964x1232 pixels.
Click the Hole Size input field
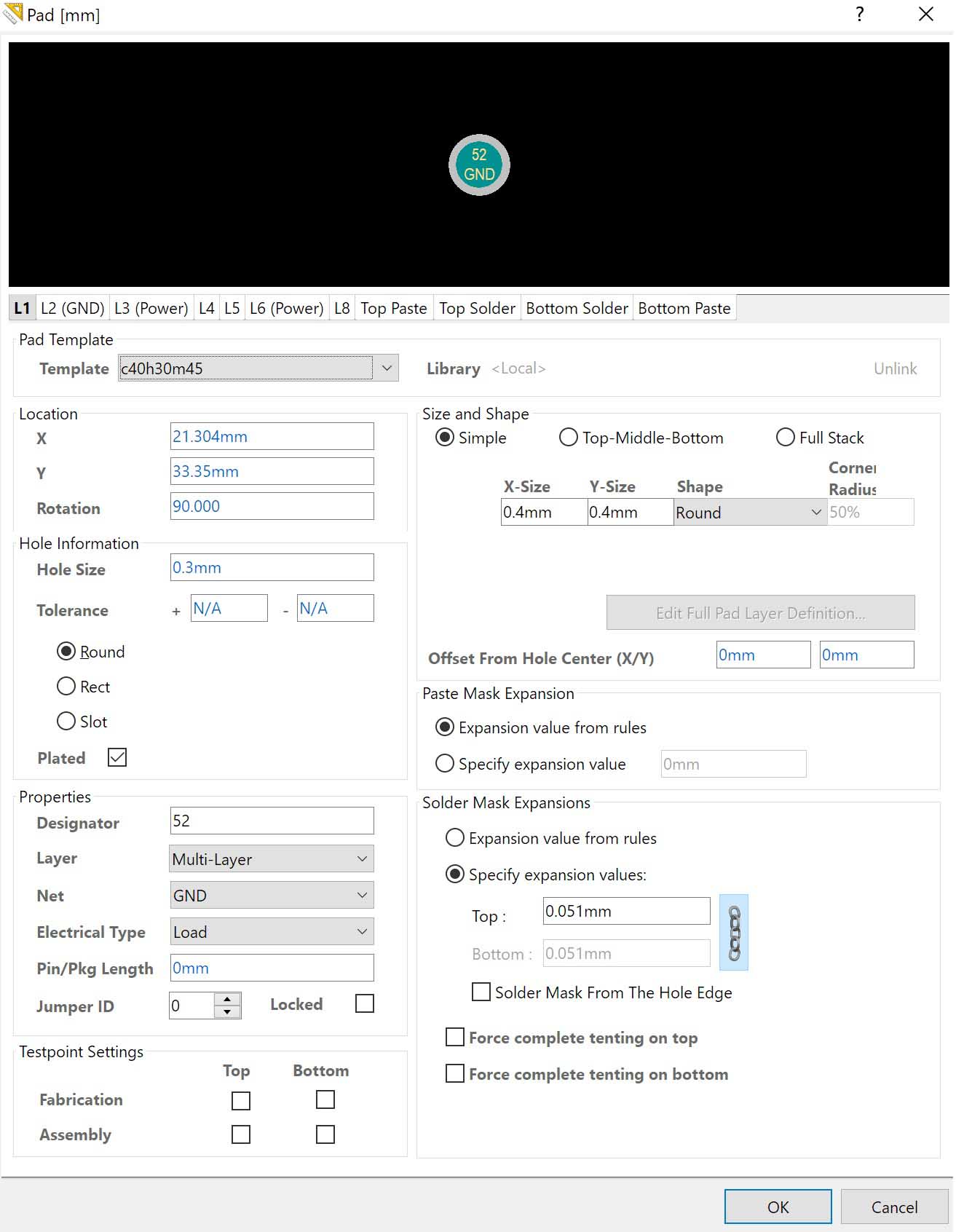tap(272, 568)
